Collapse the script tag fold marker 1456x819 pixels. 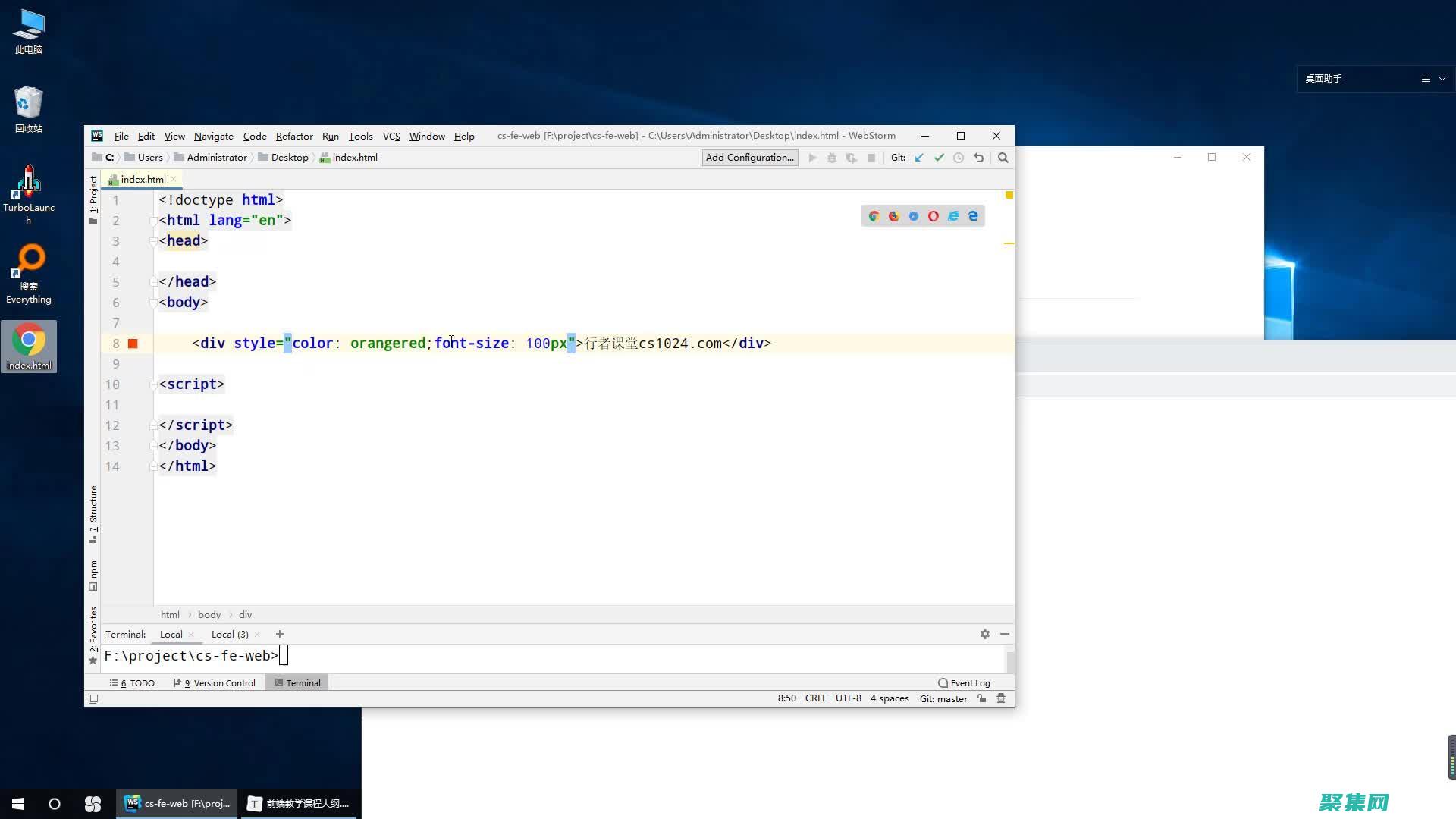tap(154, 384)
